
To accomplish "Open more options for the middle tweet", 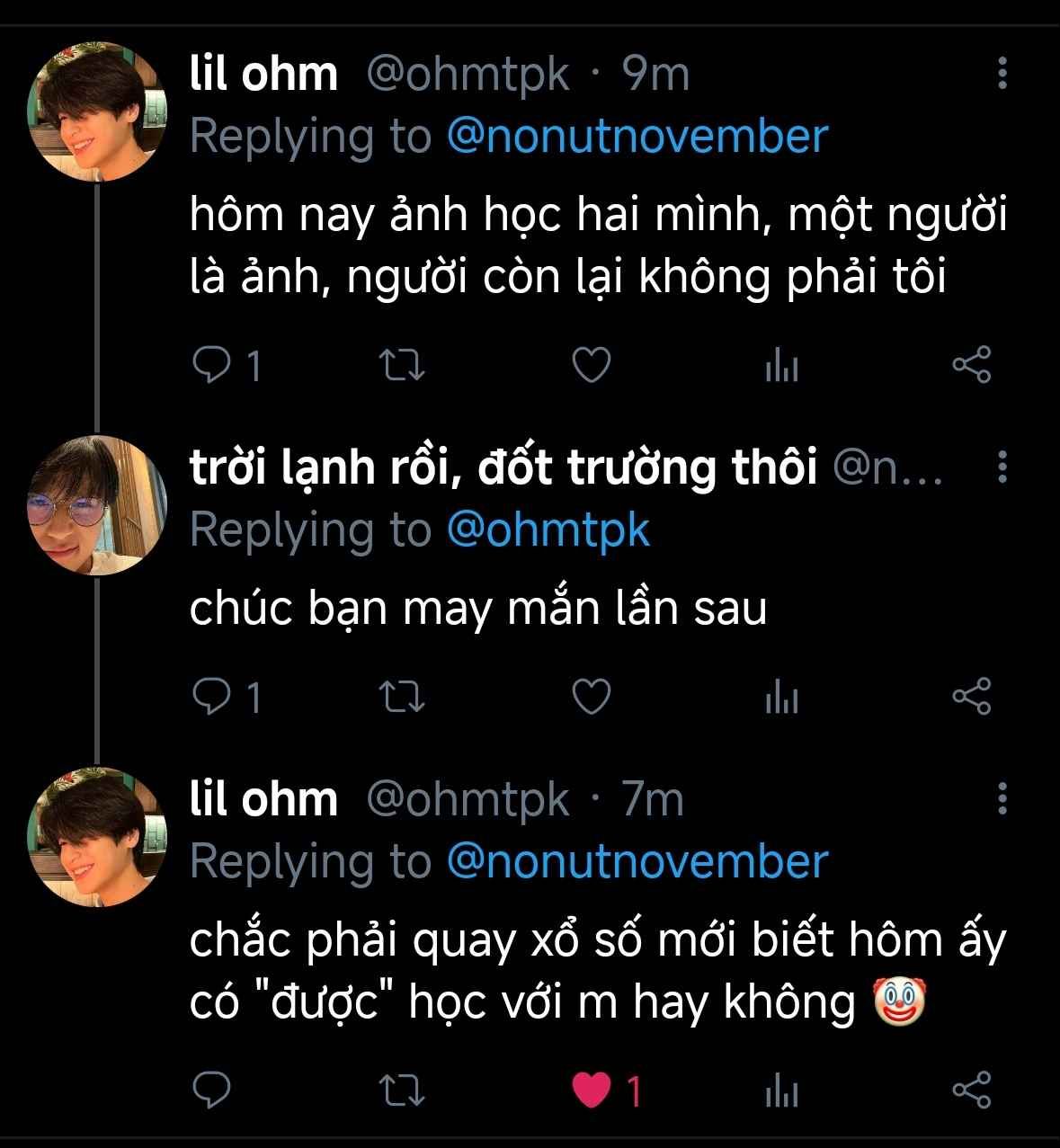I will pos(1002,467).
